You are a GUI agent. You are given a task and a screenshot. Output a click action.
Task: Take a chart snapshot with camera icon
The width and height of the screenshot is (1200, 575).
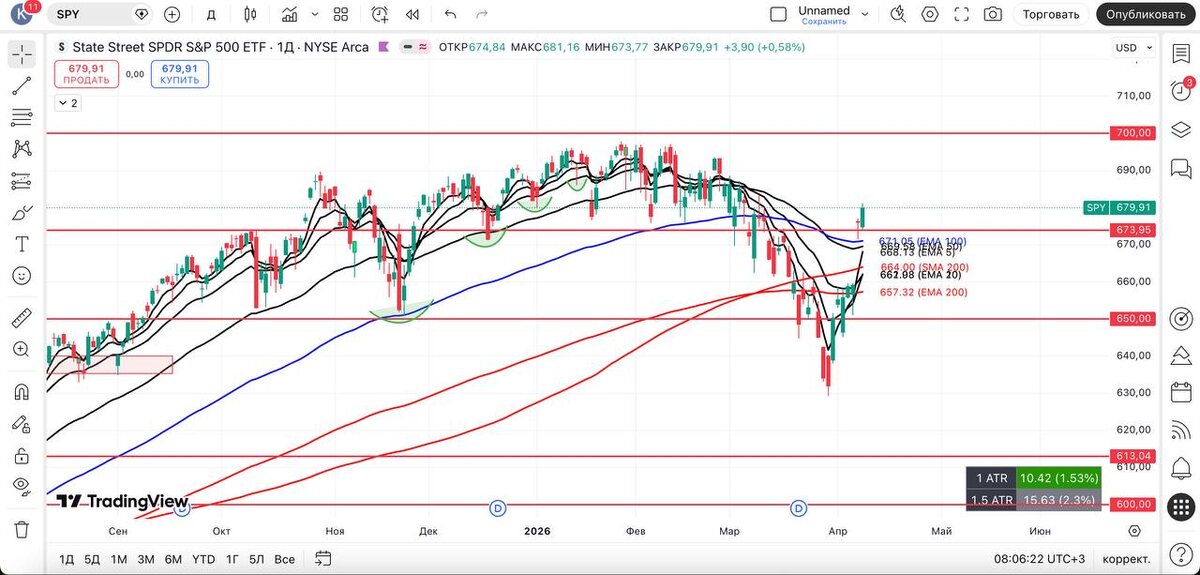[x=992, y=14]
